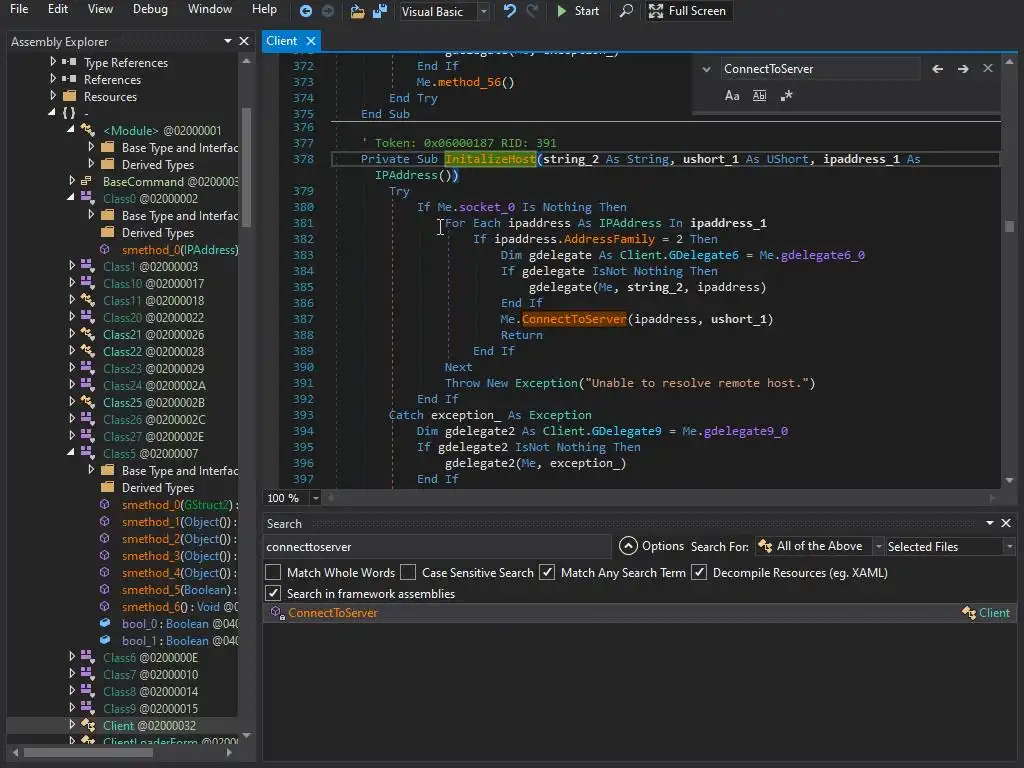Image resolution: width=1024 pixels, height=768 pixels.
Task: Uncheck Search in framework assemblies
Action: (273, 594)
